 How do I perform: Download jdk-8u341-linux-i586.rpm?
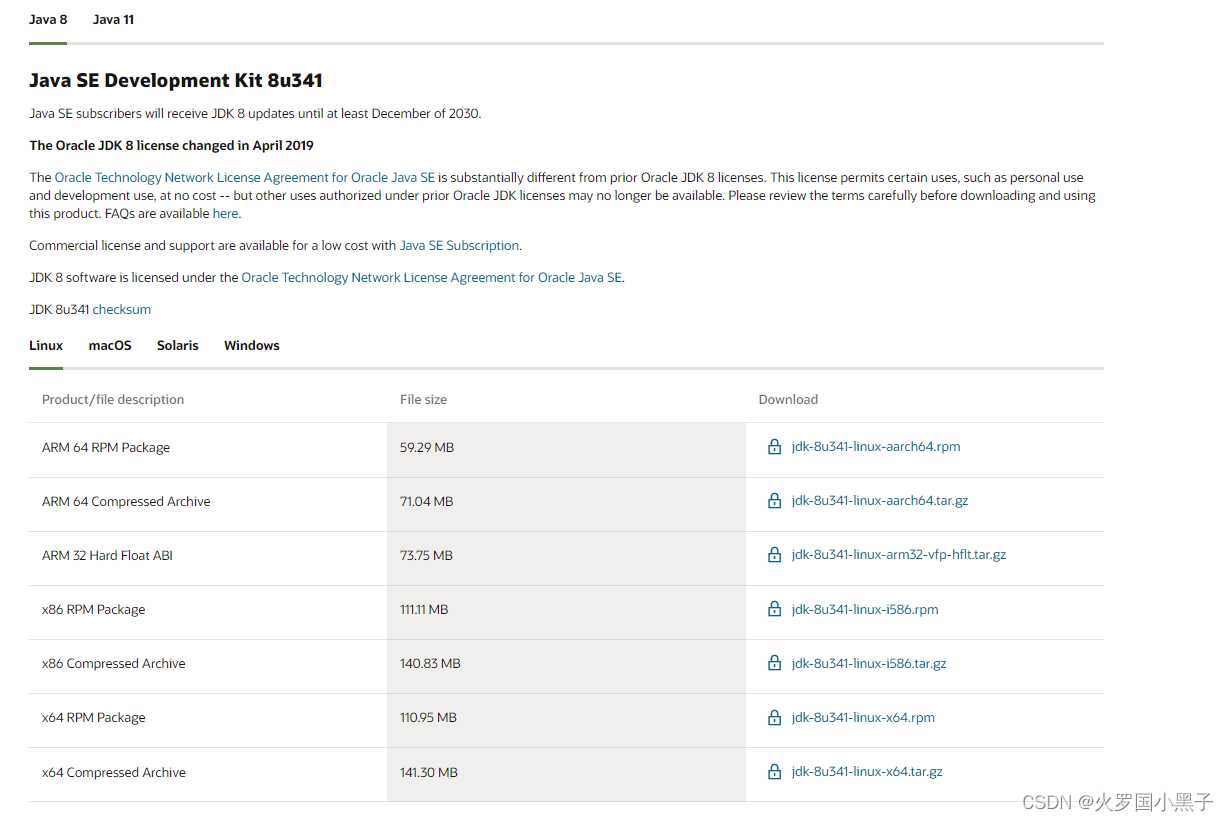point(865,609)
